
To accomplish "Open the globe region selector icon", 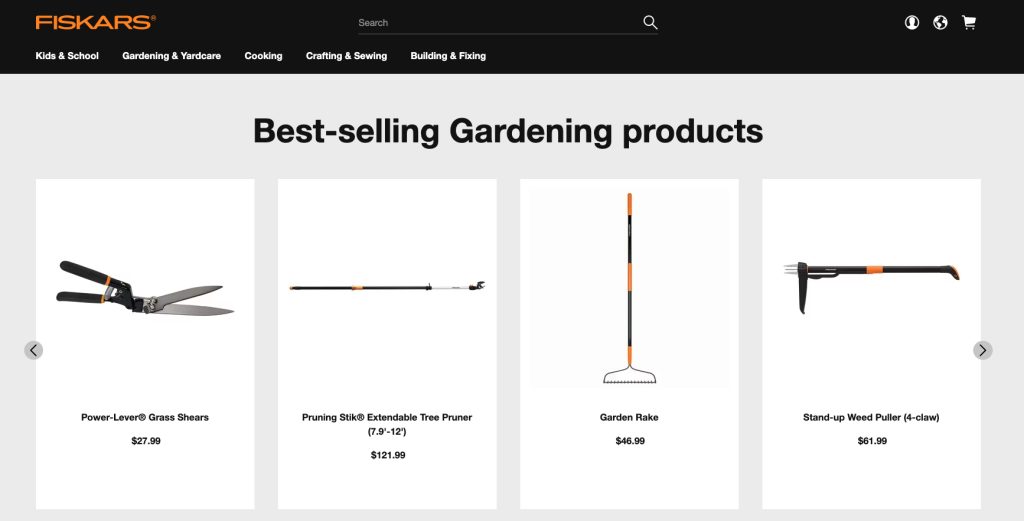I will [940, 22].
